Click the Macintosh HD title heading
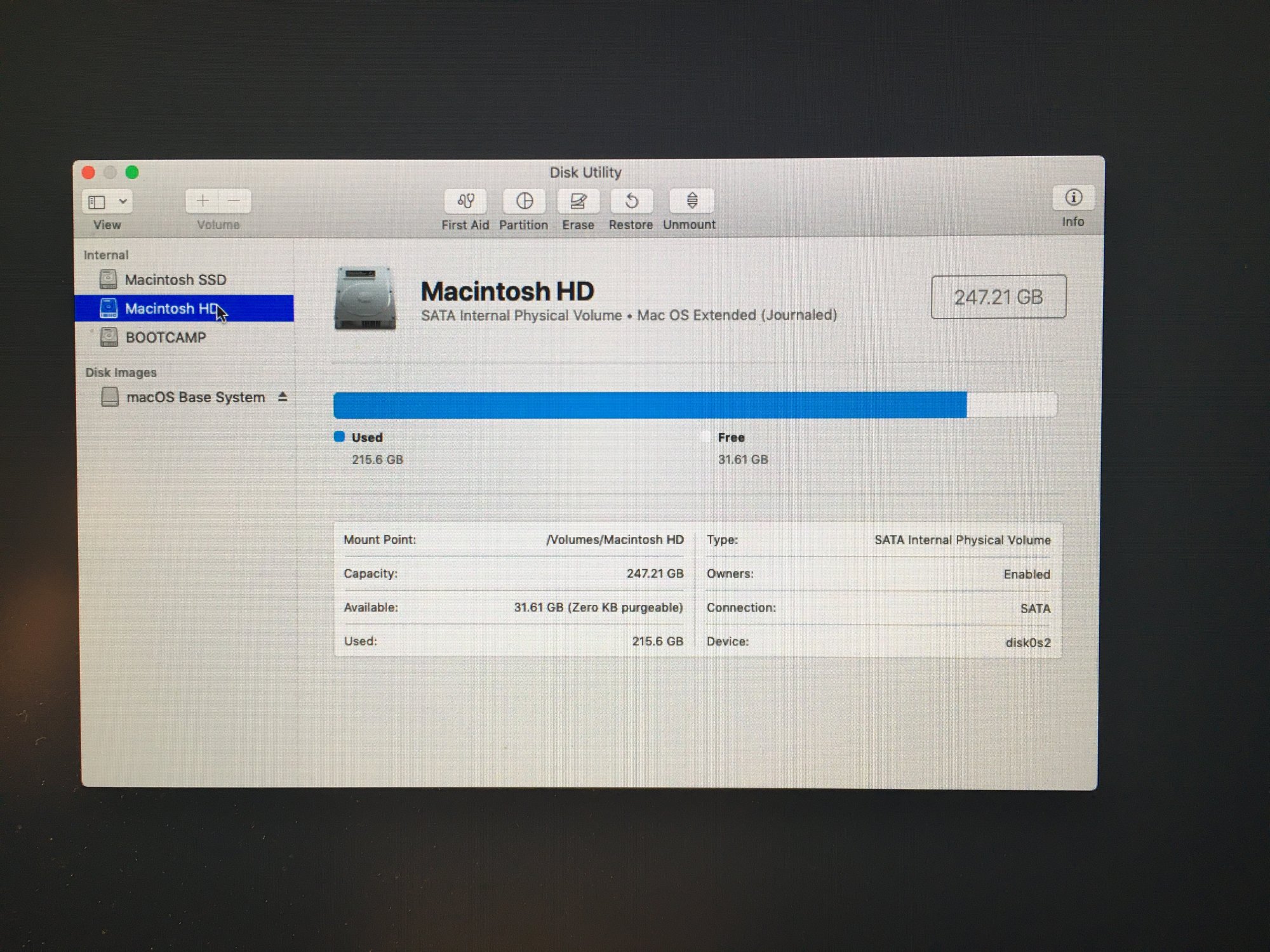Image resolution: width=1270 pixels, height=952 pixels. pos(507,291)
